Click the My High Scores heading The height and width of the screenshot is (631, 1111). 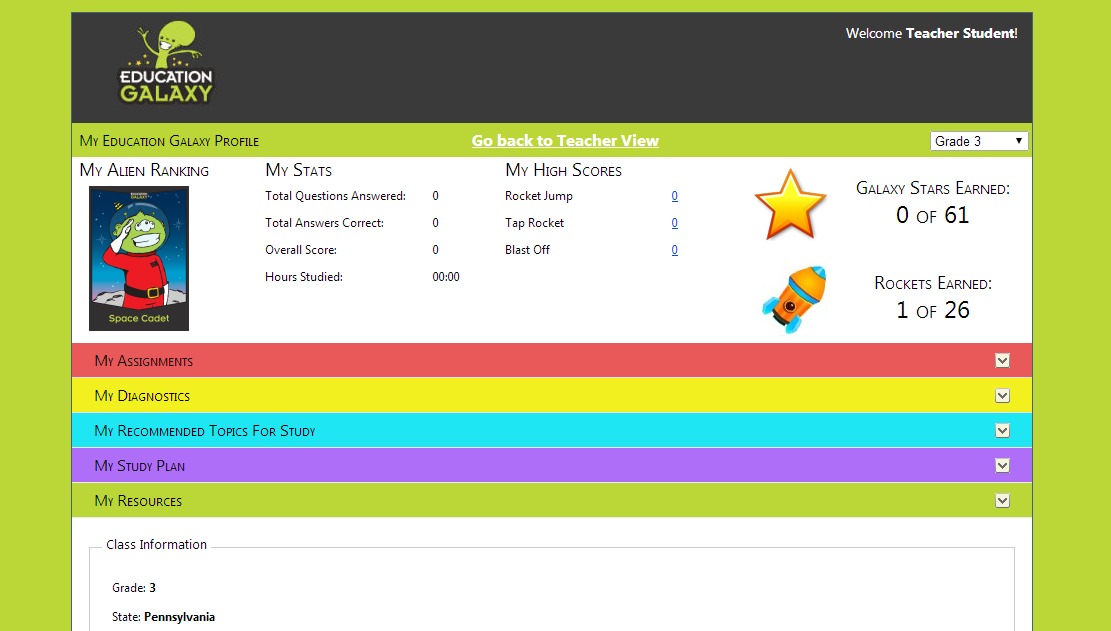point(563,171)
